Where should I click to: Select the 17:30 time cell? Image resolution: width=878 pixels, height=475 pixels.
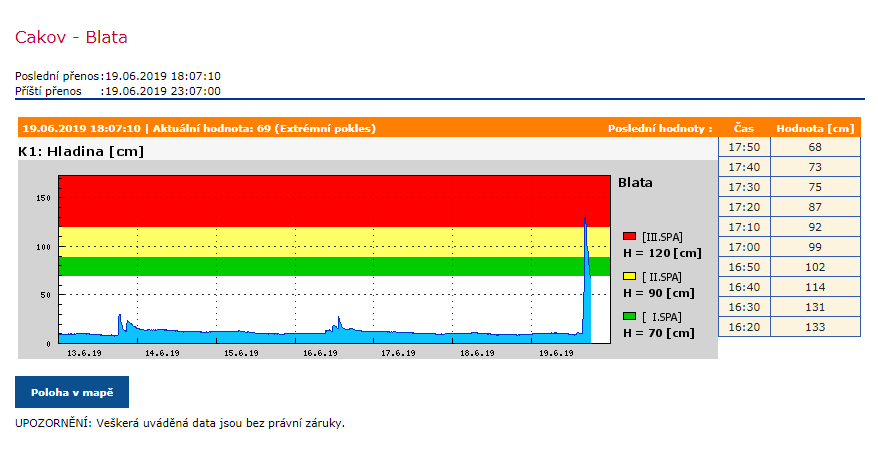[x=744, y=187]
